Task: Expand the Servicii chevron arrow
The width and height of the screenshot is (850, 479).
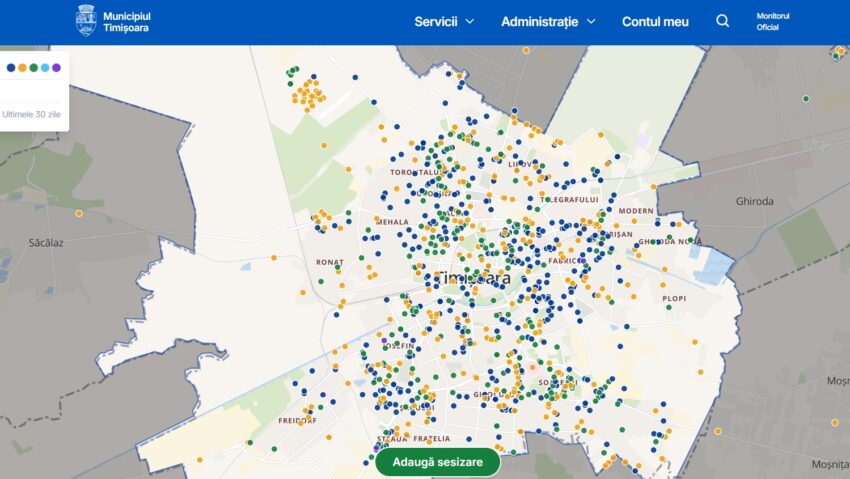Action: (x=469, y=22)
